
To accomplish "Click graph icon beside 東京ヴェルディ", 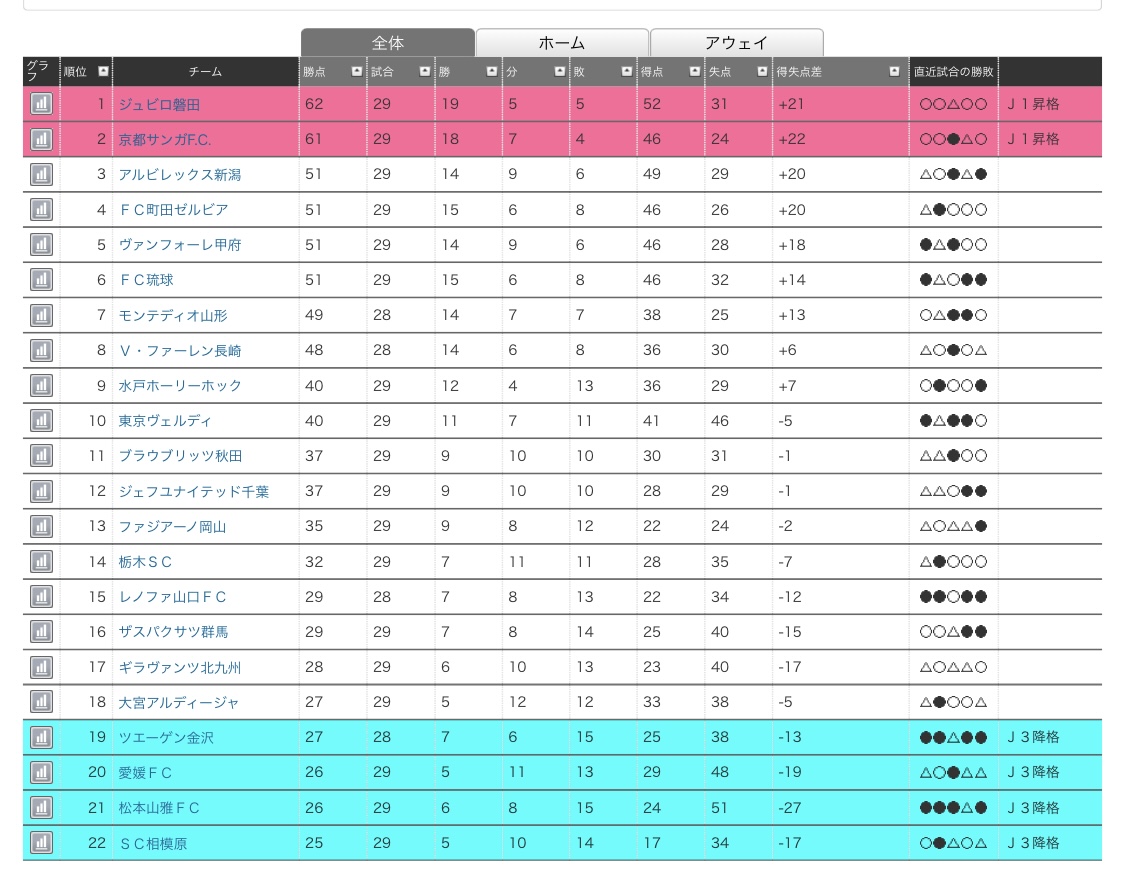I will [x=41, y=420].
